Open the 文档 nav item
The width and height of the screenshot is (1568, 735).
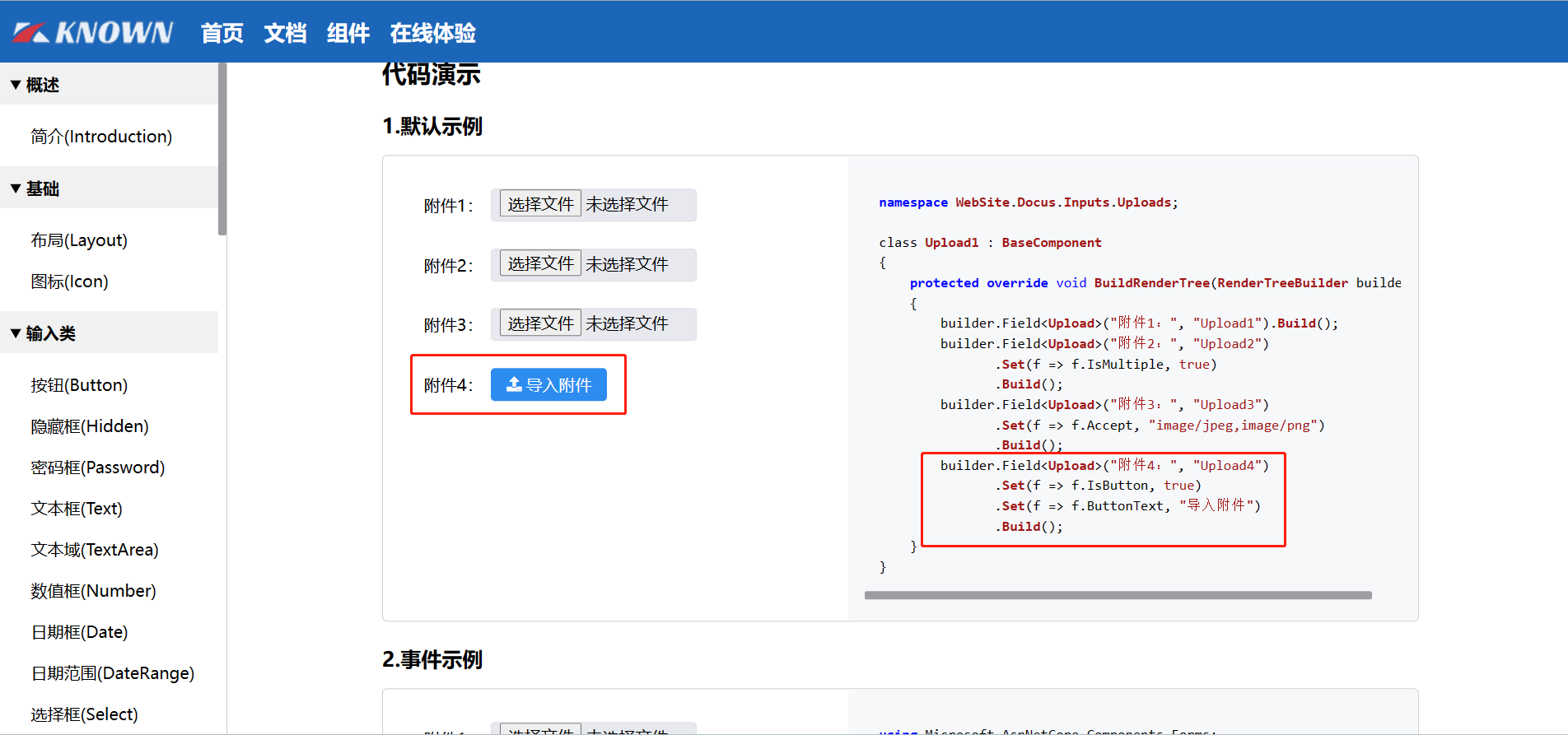click(x=285, y=33)
